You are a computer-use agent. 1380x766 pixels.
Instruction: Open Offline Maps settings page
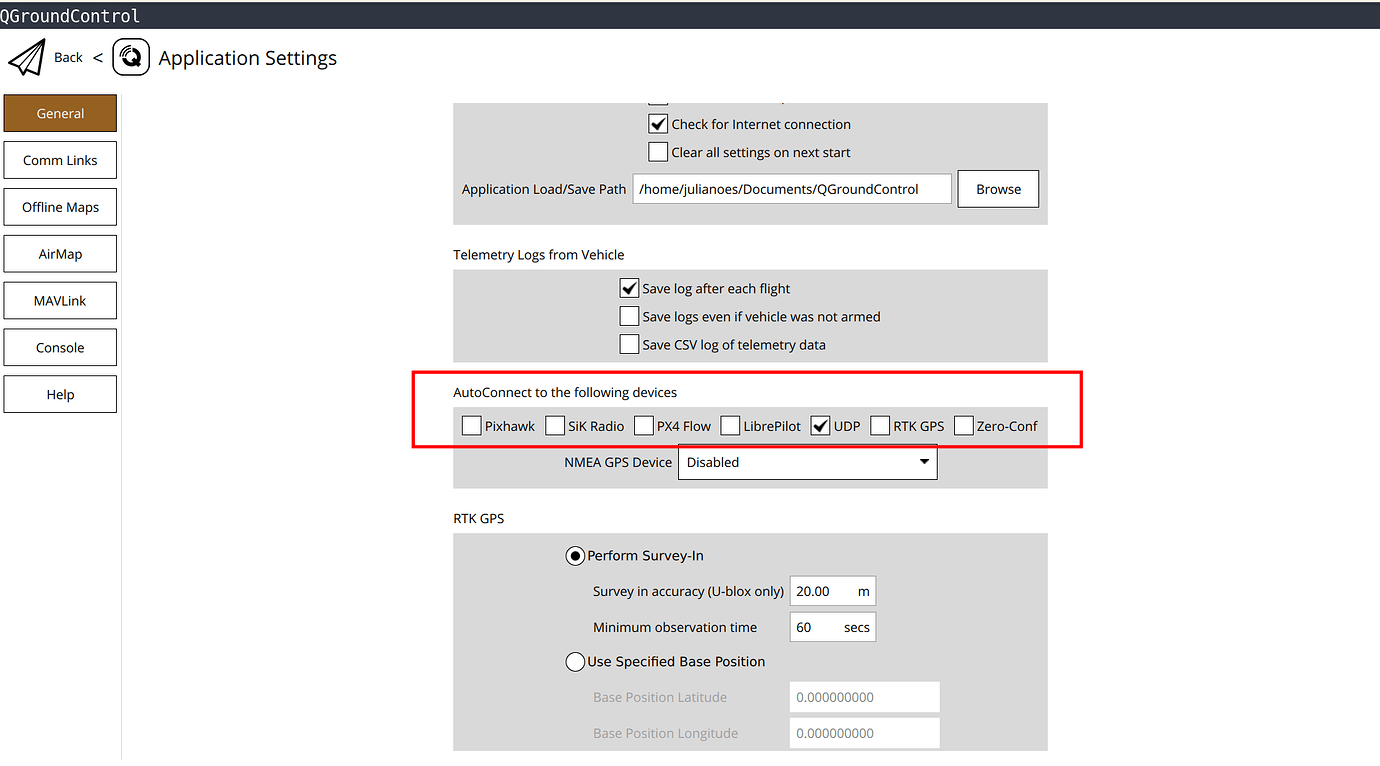[60, 207]
